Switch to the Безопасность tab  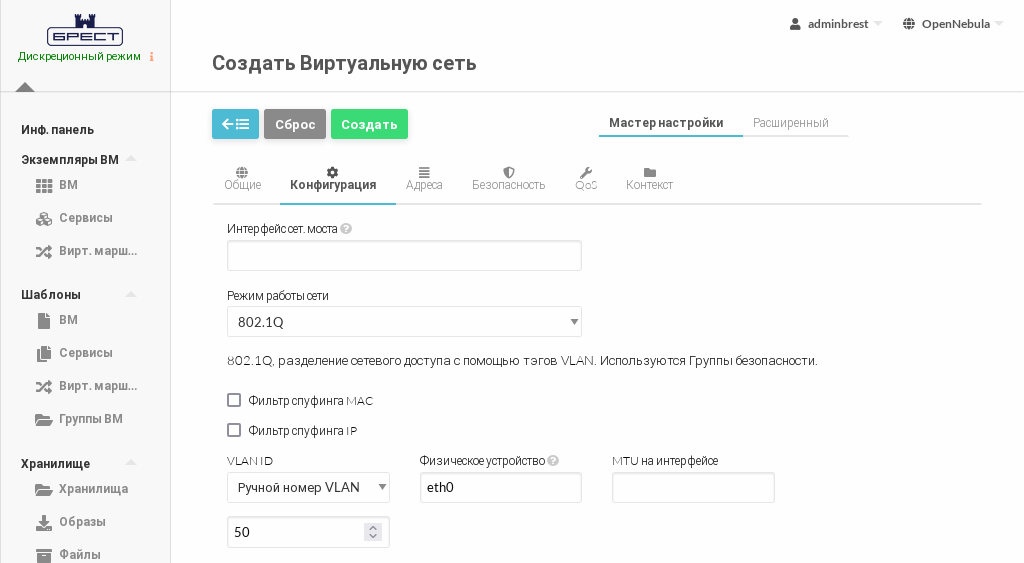pyautogui.click(x=508, y=178)
